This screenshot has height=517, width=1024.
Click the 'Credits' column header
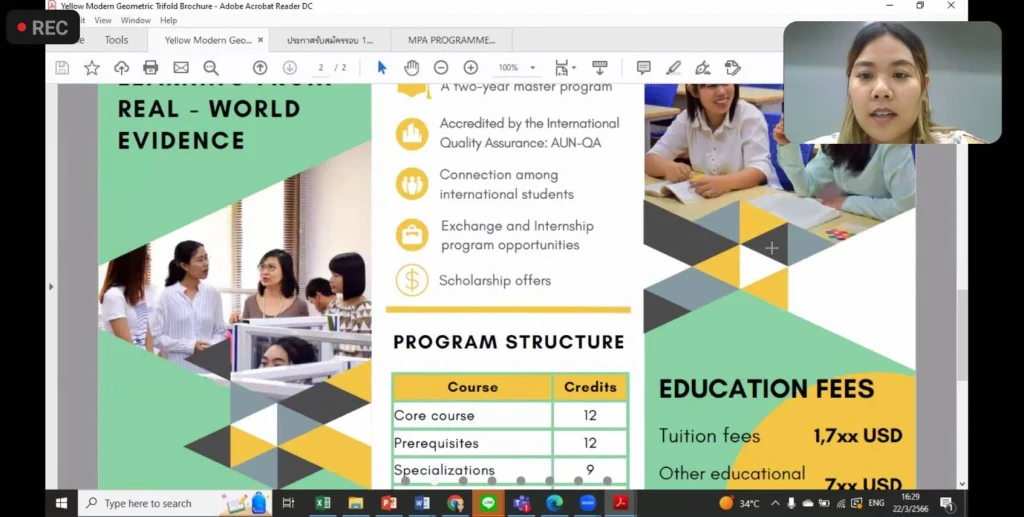[x=590, y=387]
